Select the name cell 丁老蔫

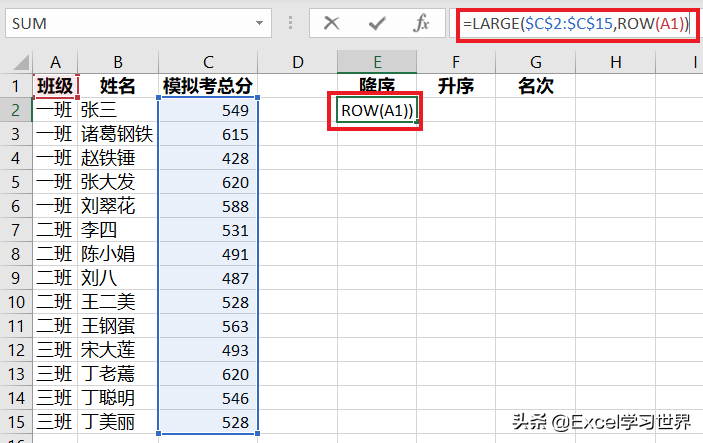coord(118,374)
